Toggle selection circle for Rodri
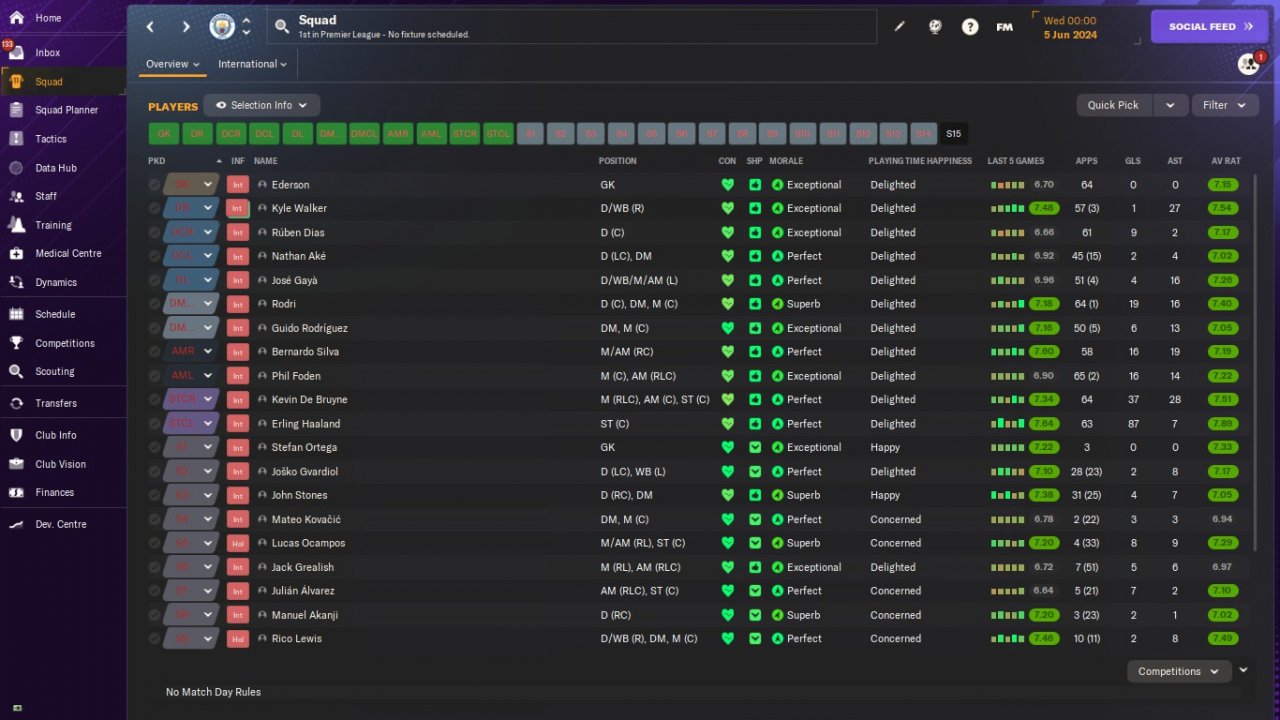The height and width of the screenshot is (720, 1280). (154, 304)
